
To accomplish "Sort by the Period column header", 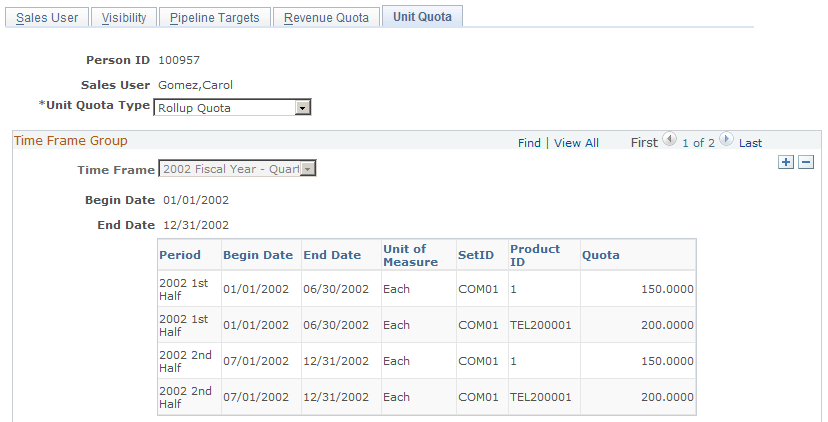I will click(x=180, y=255).
